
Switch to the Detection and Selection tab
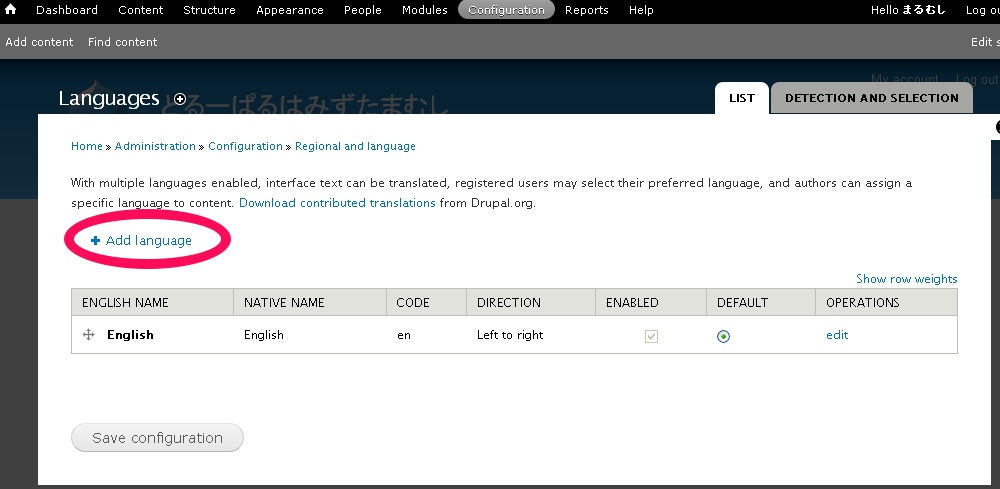pos(871,98)
